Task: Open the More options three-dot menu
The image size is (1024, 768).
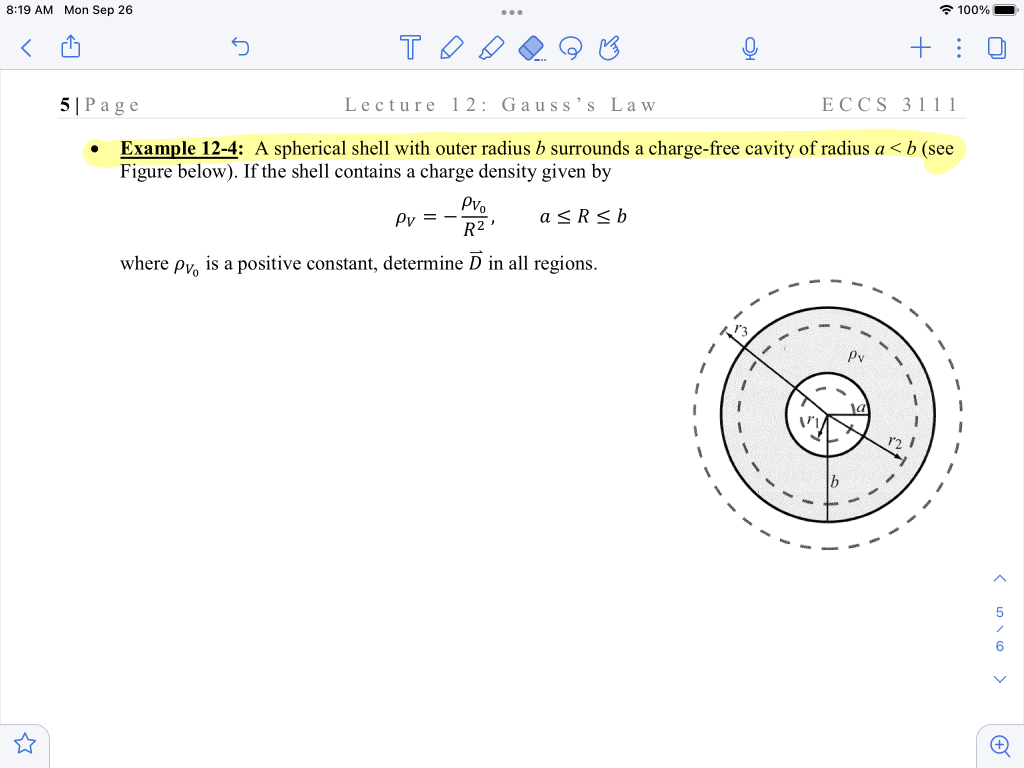Action: coord(958,47)
